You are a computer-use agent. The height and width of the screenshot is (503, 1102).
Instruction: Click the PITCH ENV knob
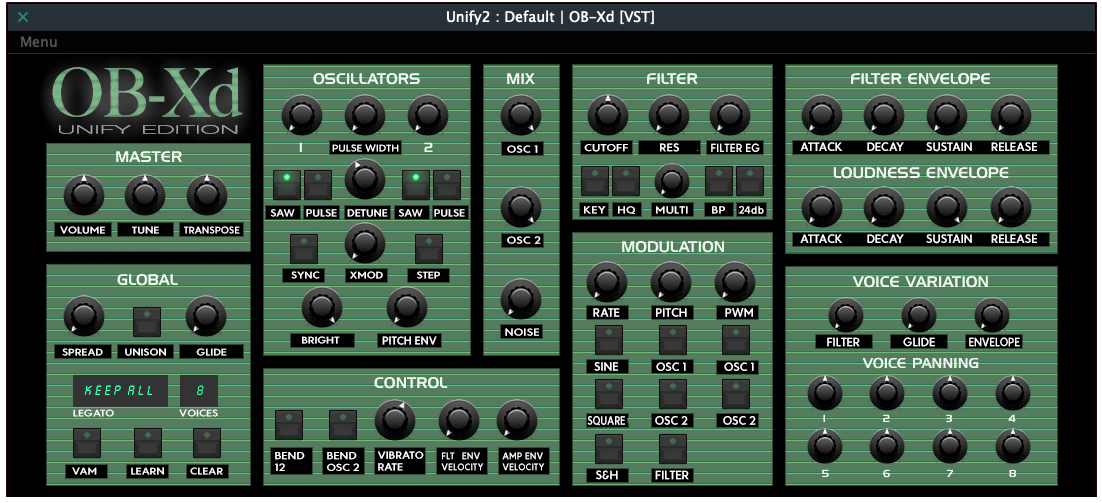[407, 308]
